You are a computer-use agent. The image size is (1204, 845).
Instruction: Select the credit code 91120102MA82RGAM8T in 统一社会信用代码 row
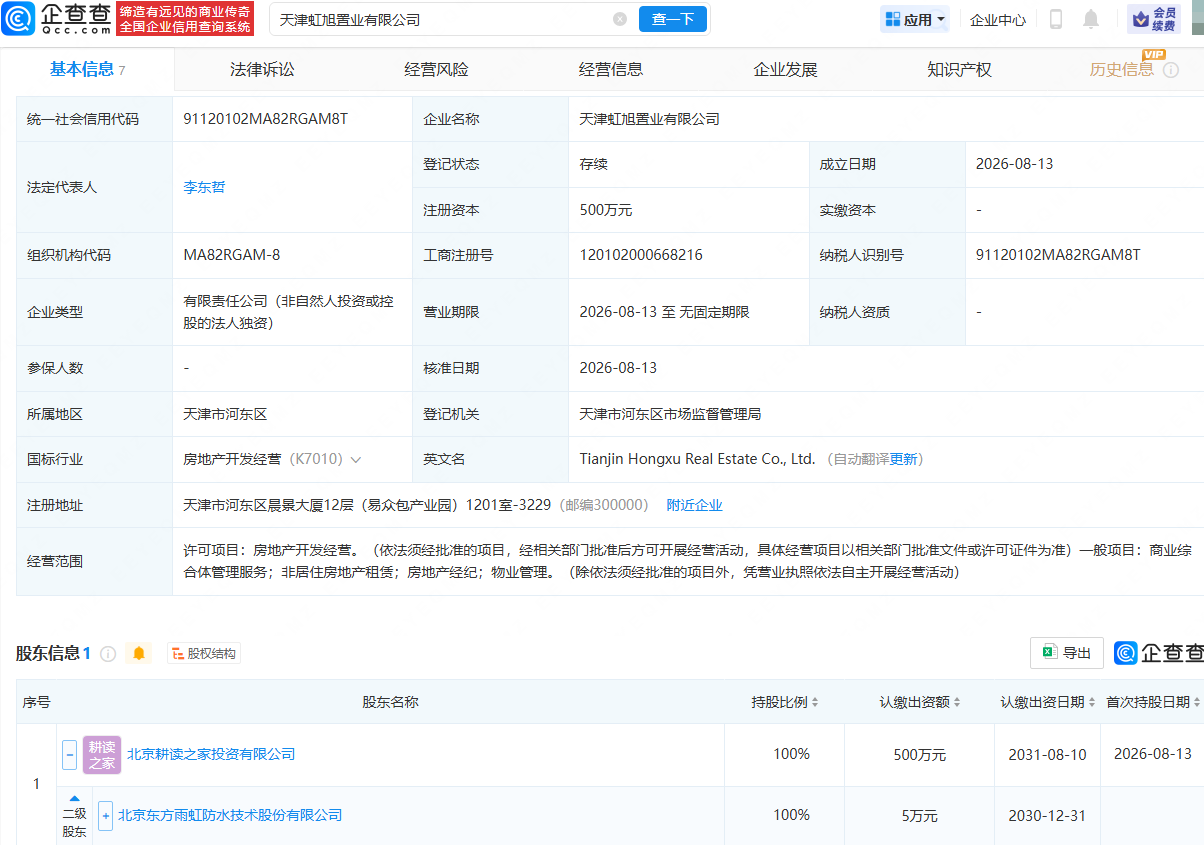[265, 119]
